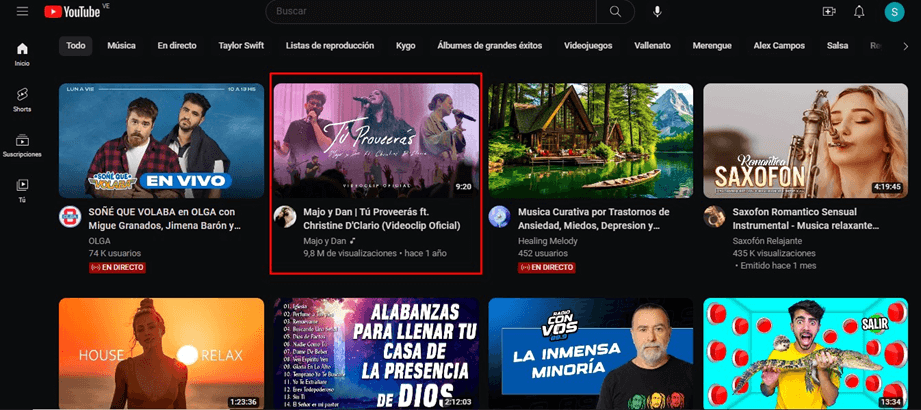Click EN DIRECTO badge under OLGA

pos(117,267)
